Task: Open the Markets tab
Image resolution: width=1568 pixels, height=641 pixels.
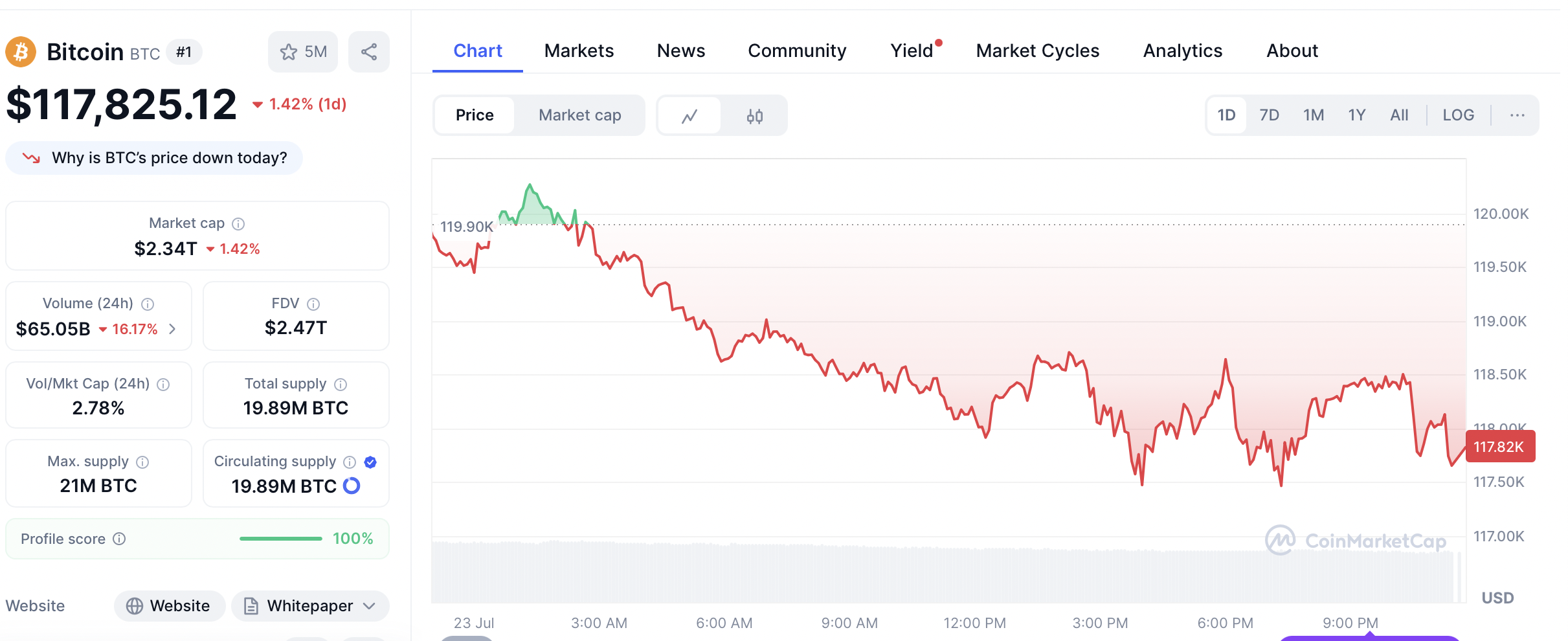Action: tap(579, 51)
